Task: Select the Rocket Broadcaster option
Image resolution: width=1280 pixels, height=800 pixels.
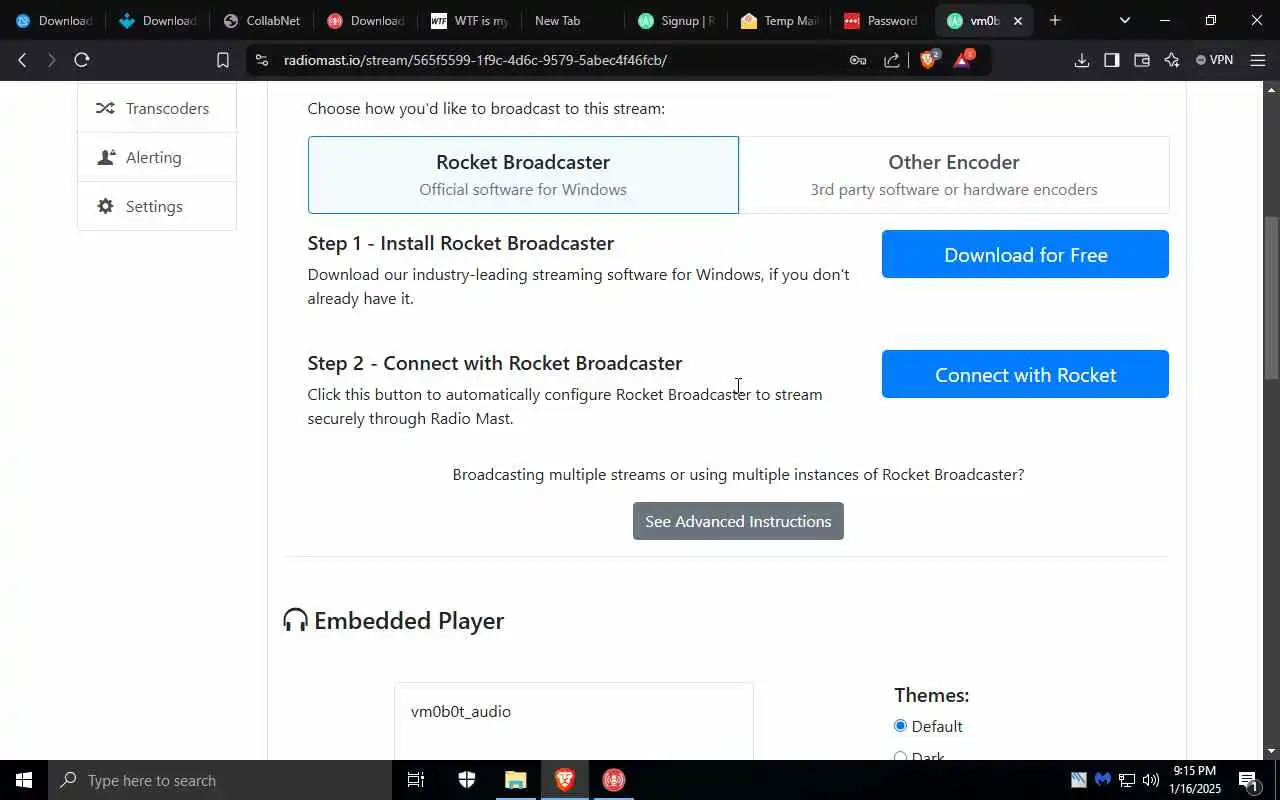Action: (x=523, y=175)
